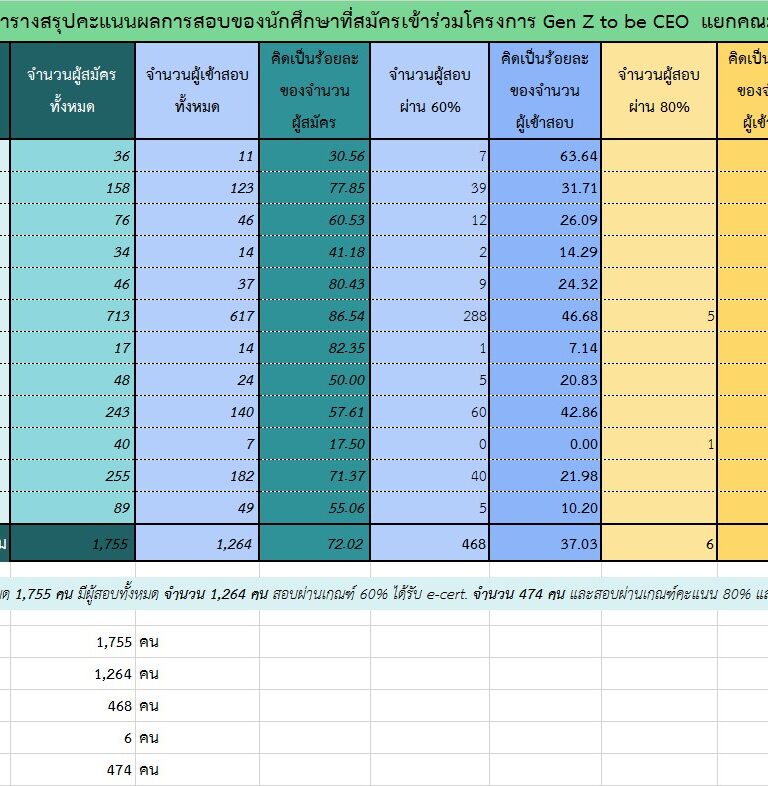Select the cell with 243 applicants
This screenshot has height=786, width=768.
click(72, 412)
